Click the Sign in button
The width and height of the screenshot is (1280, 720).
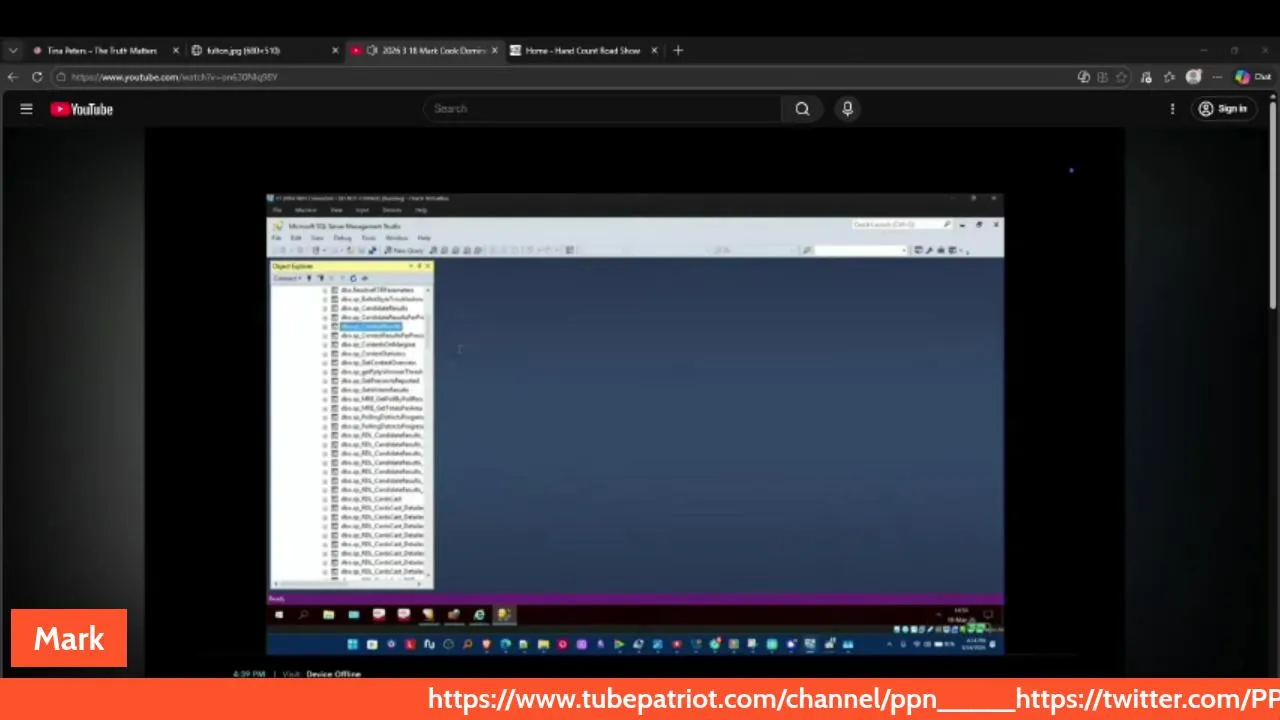point(1223,109)
